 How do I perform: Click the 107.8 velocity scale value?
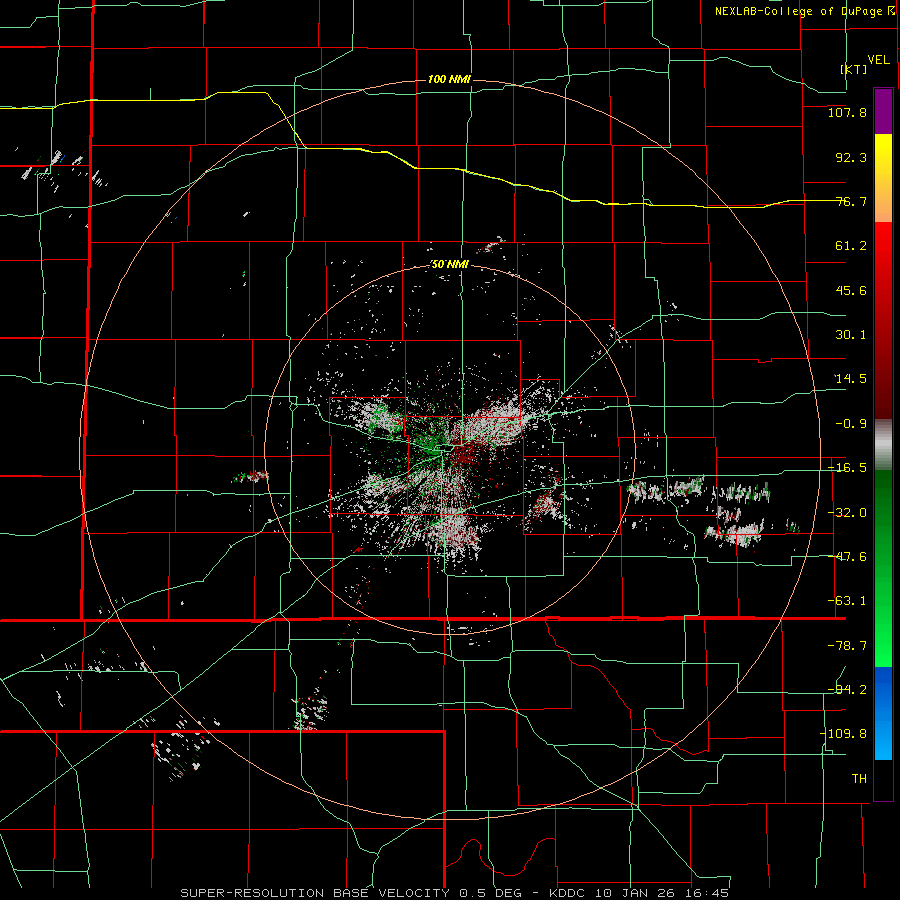847,112
